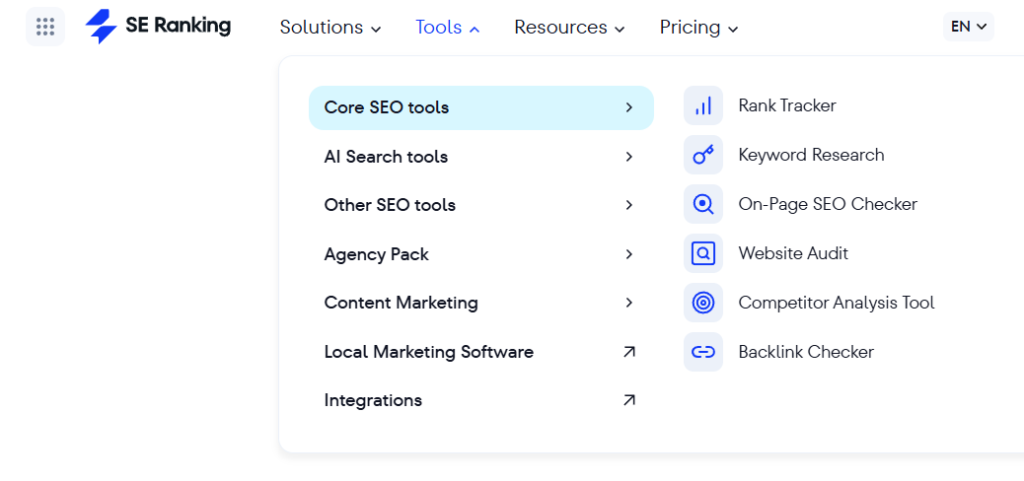Expand the Resources menu

point(569,27)
